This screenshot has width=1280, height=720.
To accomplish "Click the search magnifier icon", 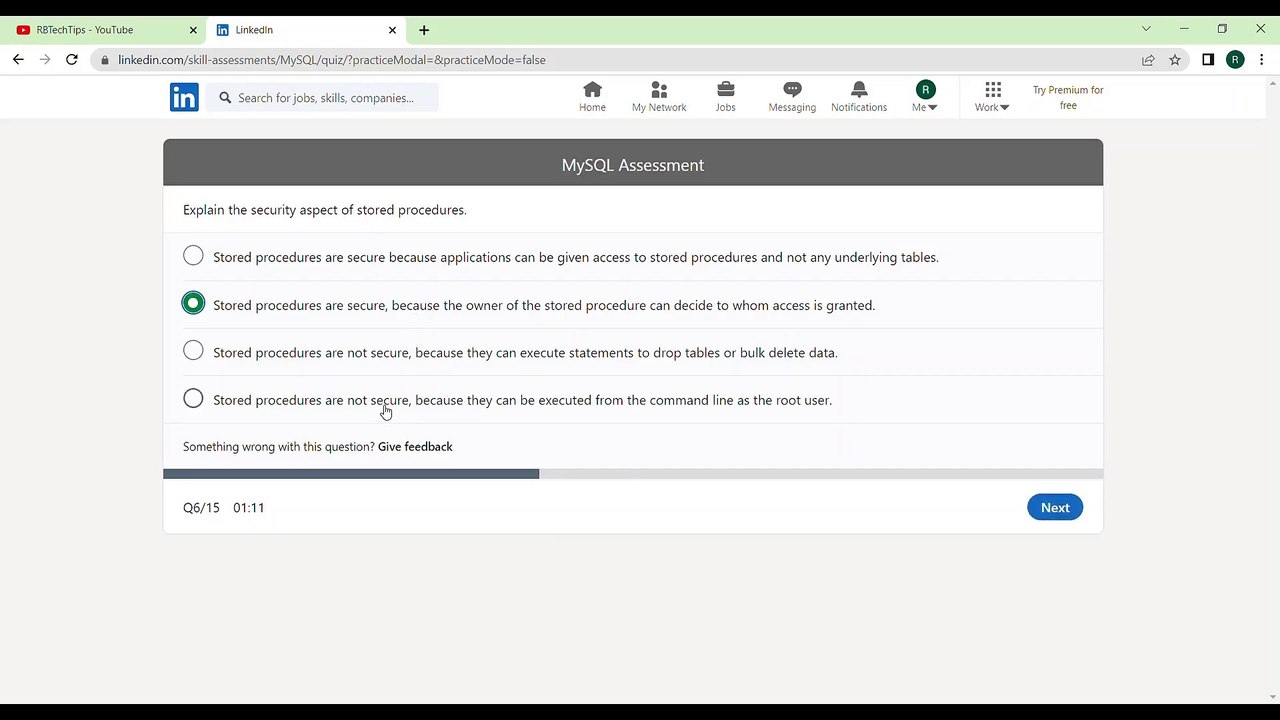I will click(225, 98).
